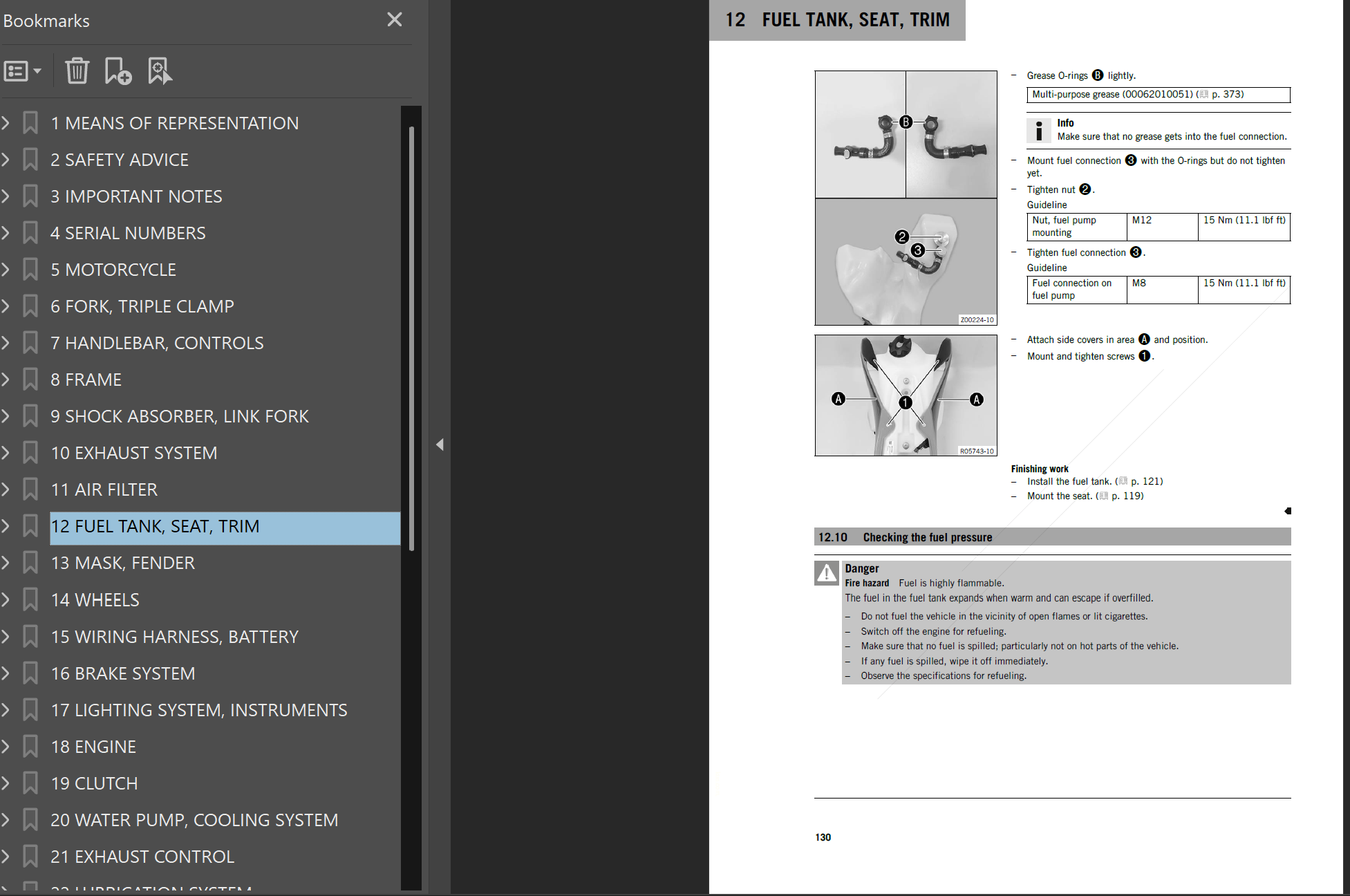
Task: Go to bookmark 19 CLUTCH
Action: click(x=94, y=783)
